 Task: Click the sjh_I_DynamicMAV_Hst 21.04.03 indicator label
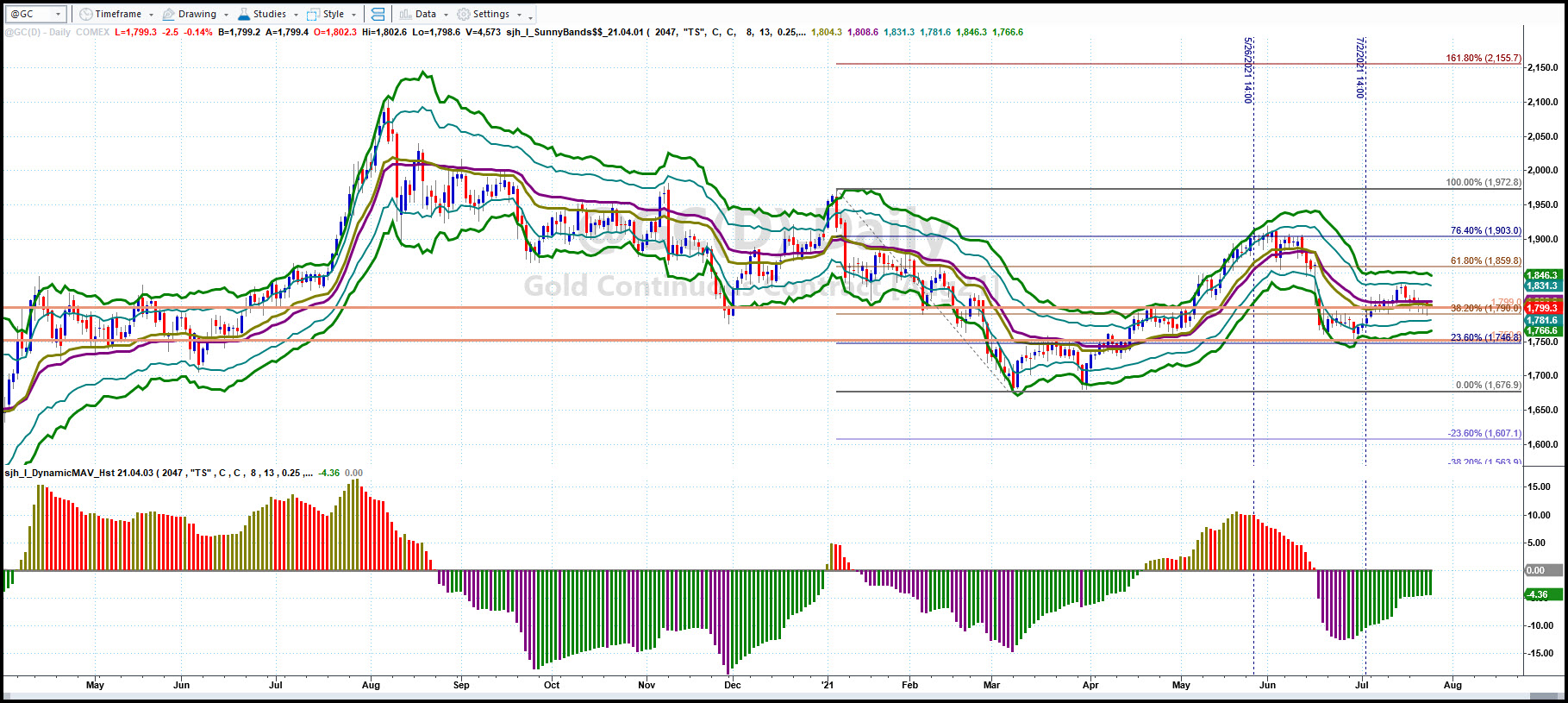click(79, 473)
